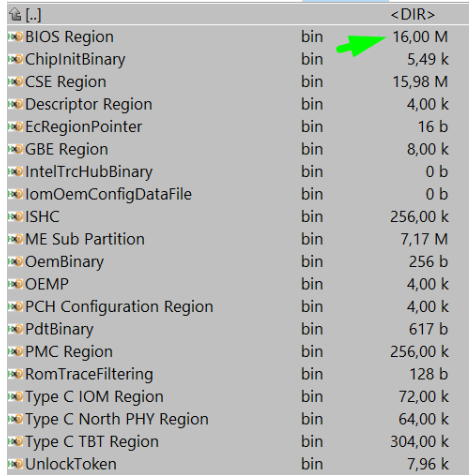Click the ChipInitBinary file icon
The width and height of the screenshot is (469, 475).
click(15, 59)
